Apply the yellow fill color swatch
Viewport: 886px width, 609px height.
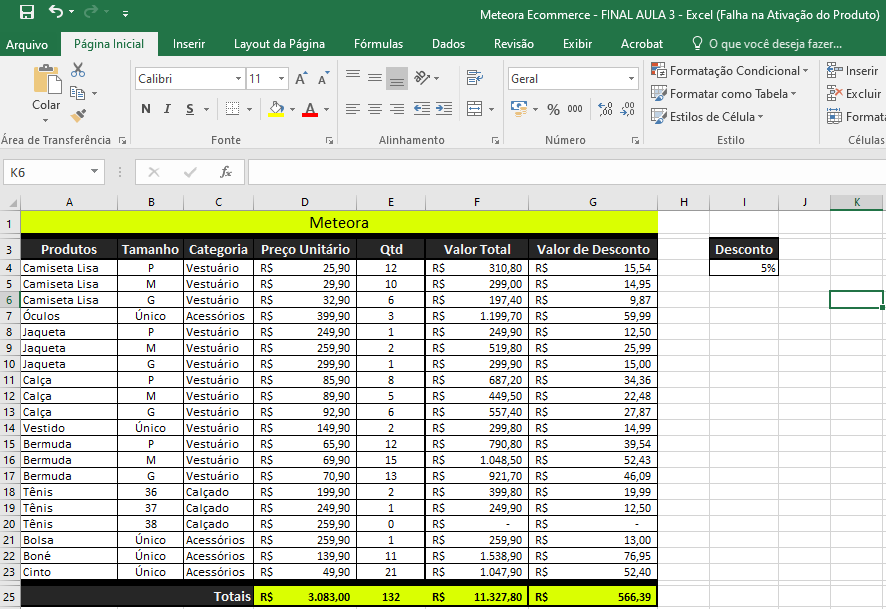[276, 109]
